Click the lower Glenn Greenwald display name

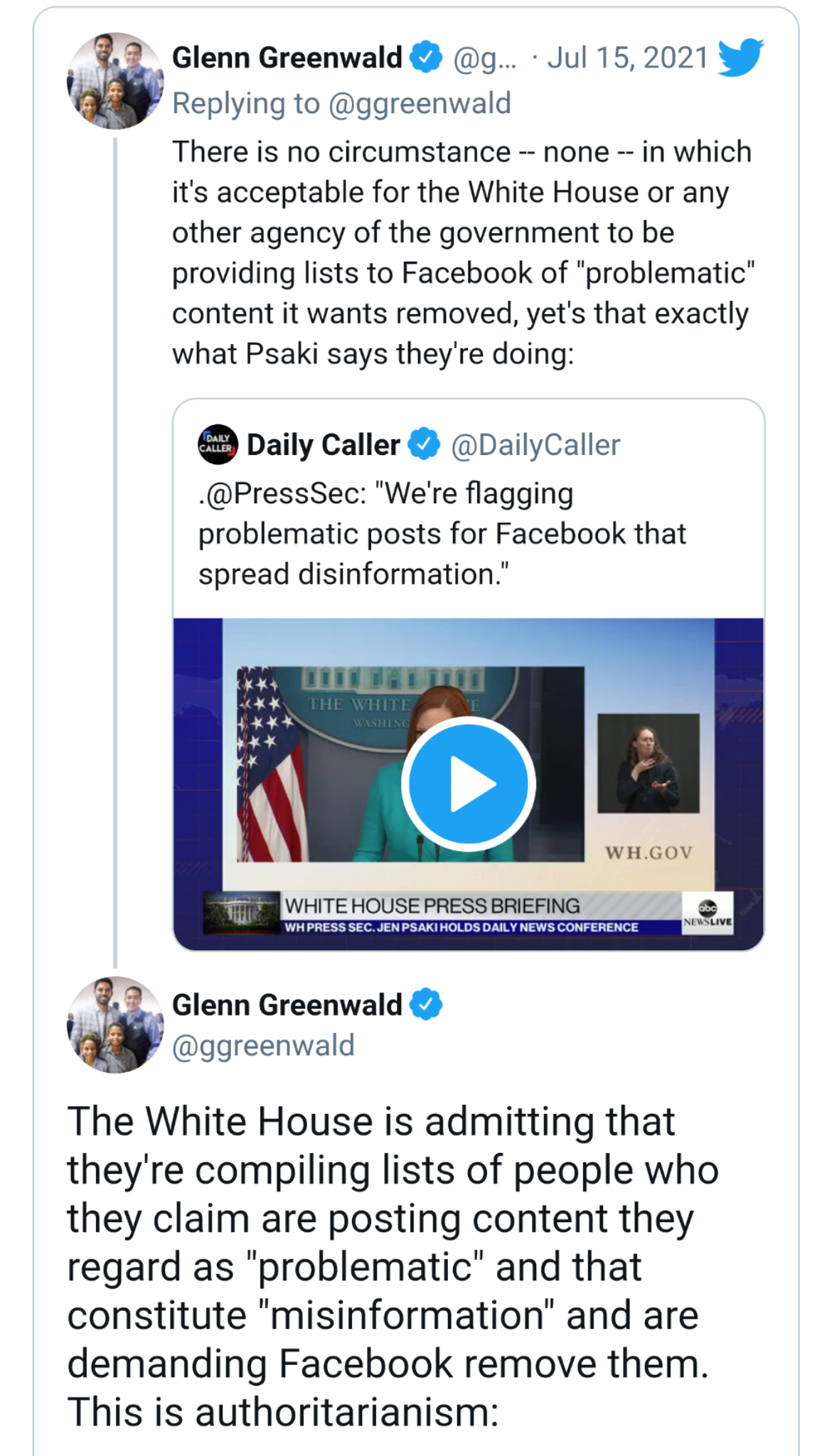click(287, 1005)
